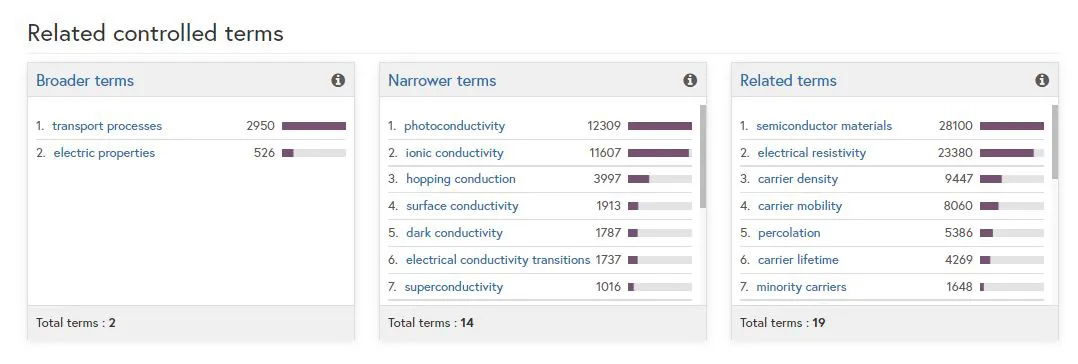This screenshot has height=364, width=1078.
Task: Click the electrical resistivity link
Action: click(x=811, y=153)
